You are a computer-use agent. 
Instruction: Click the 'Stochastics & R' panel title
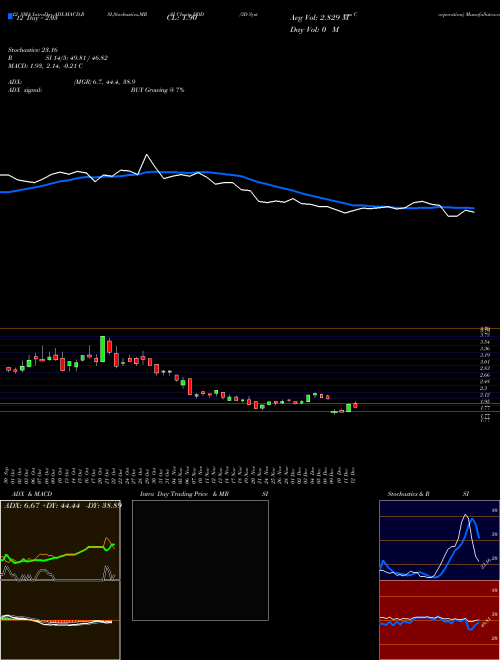[x=408, y=494]
